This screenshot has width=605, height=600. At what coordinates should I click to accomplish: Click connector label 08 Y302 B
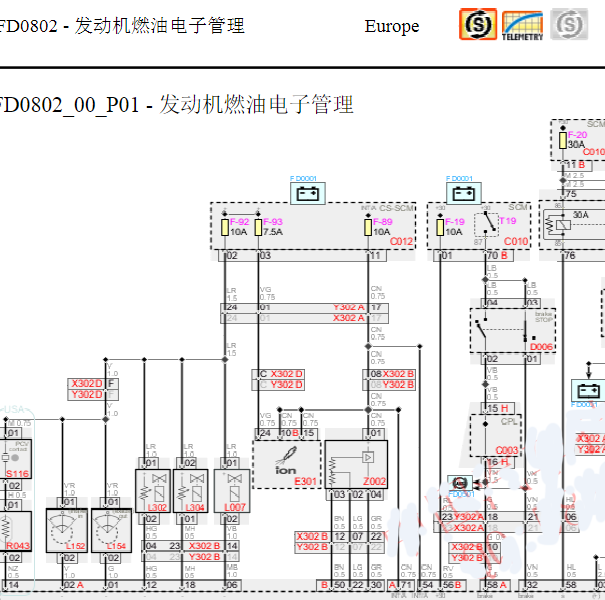[389, 385]
